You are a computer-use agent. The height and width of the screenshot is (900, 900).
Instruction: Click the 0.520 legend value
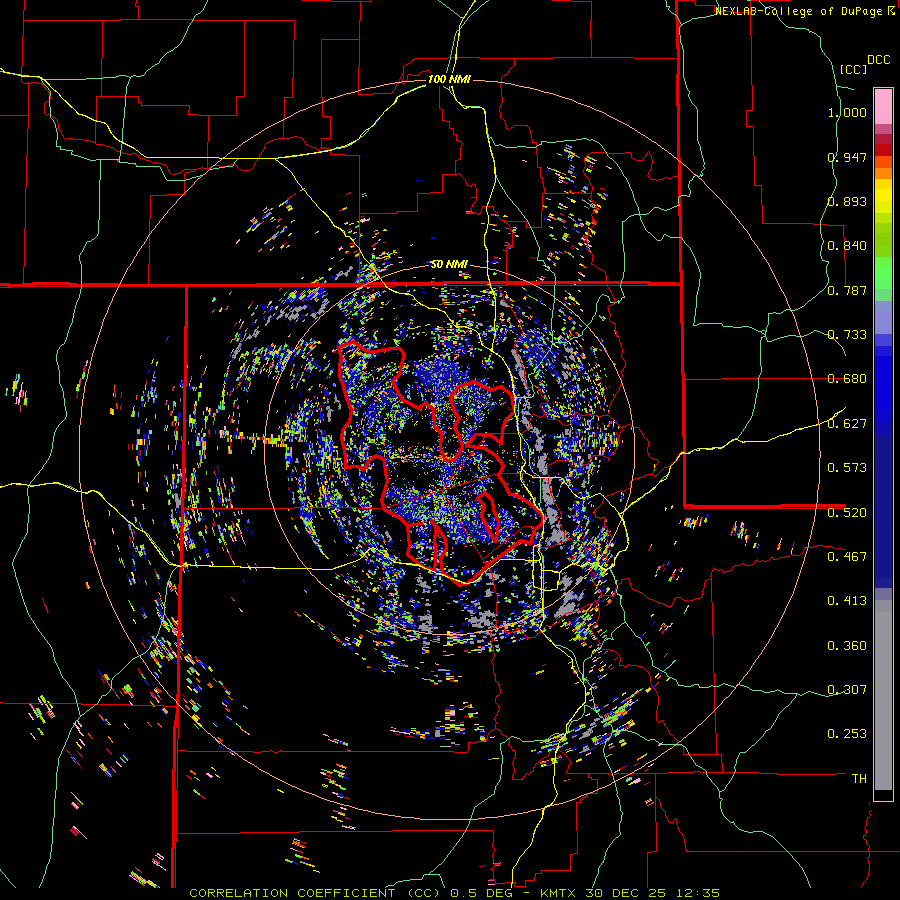(x=847, y=513)
